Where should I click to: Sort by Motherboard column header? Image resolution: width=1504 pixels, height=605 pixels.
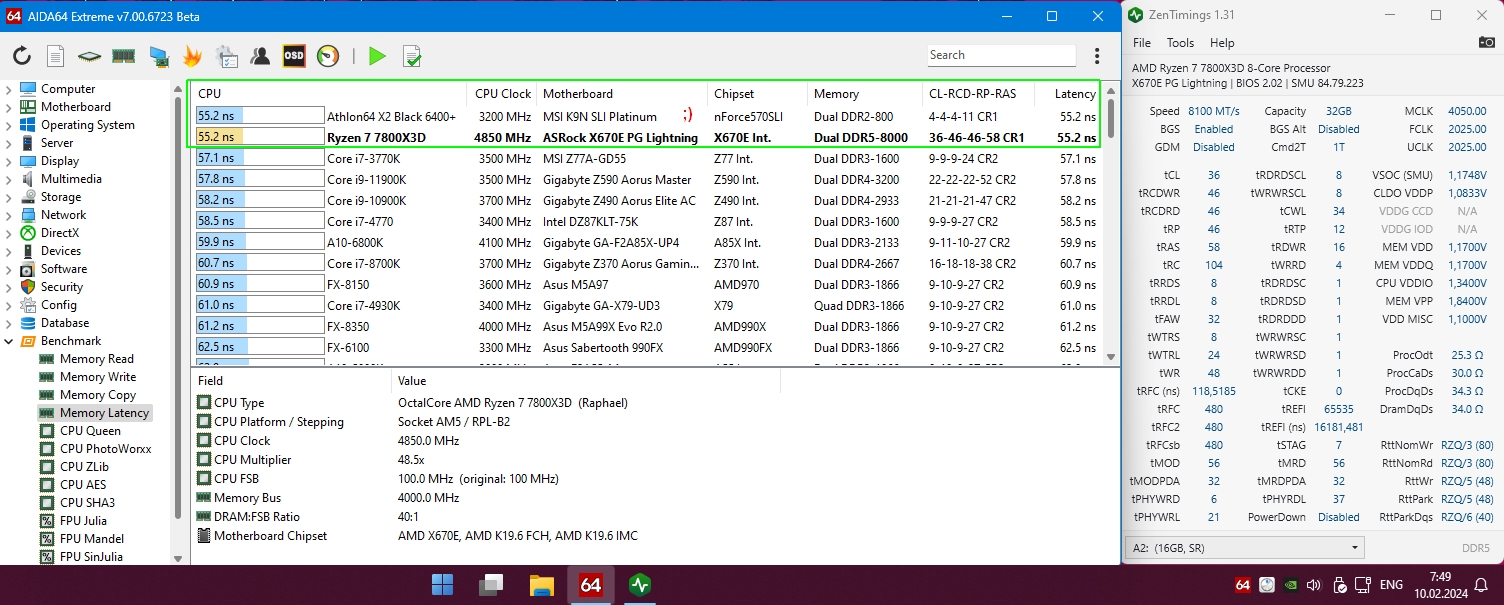click(622, 94)
